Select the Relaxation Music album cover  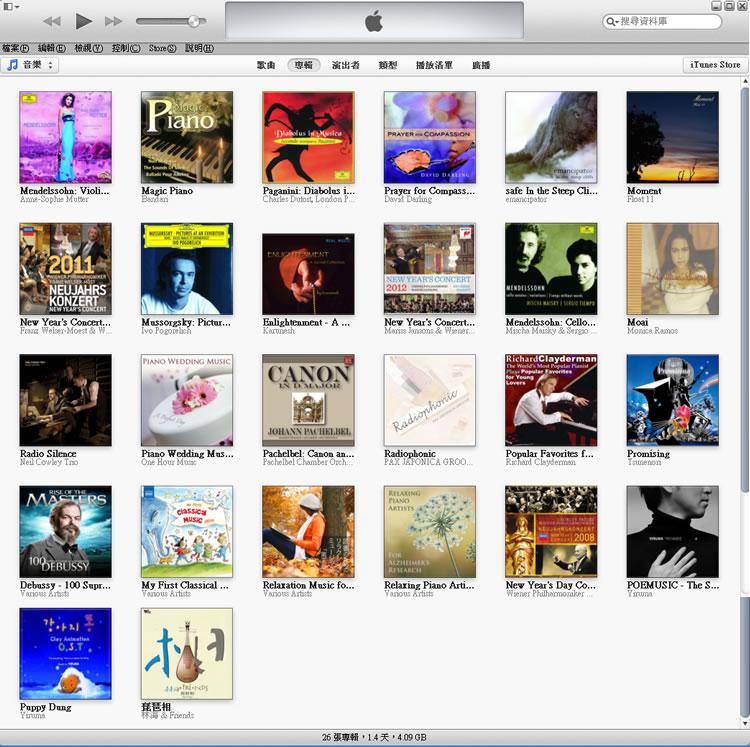coord(309,532)
